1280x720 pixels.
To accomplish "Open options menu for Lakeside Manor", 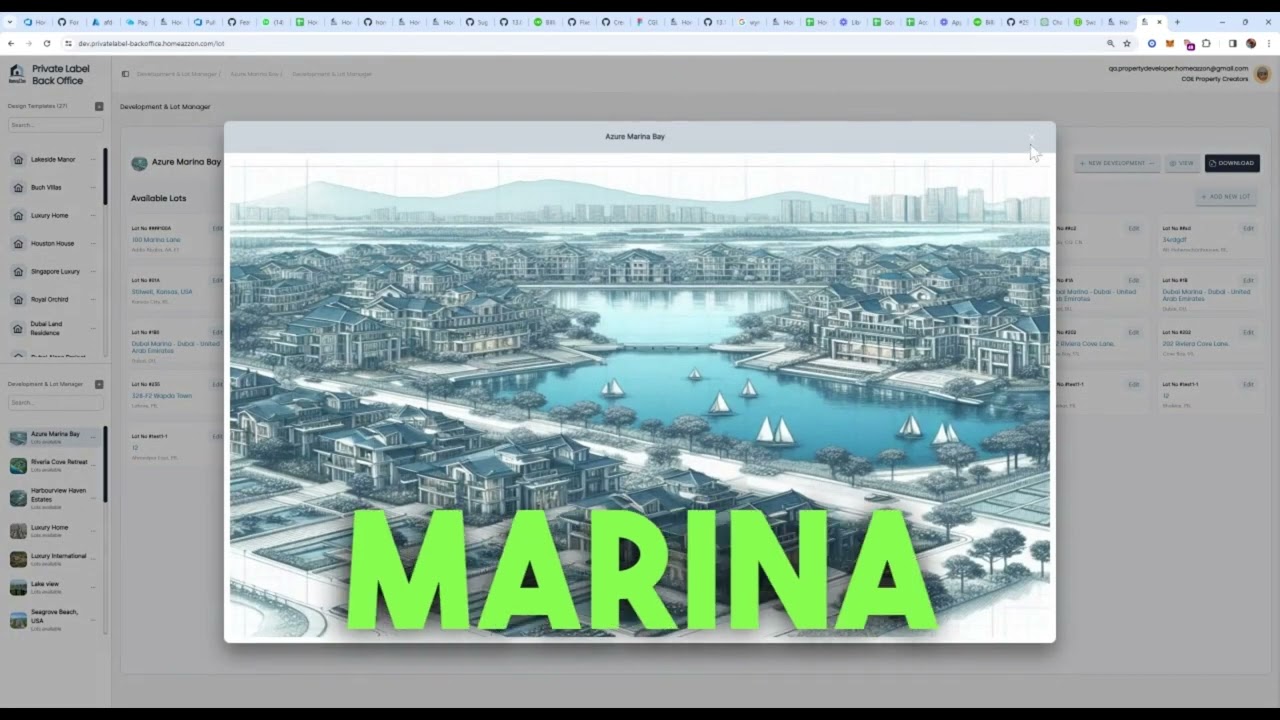I will coord(93,159).
